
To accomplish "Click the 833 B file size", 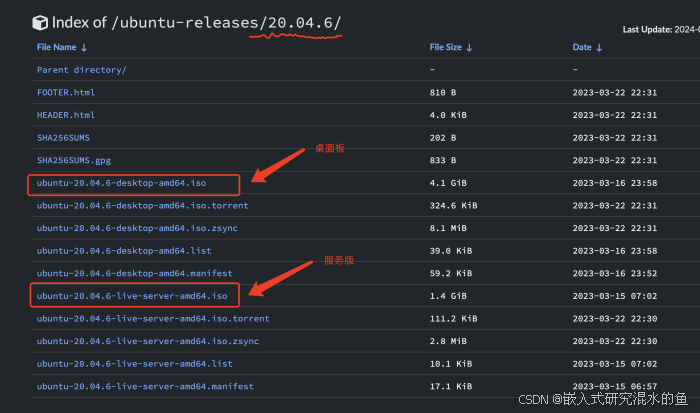I will pos(443,160).
